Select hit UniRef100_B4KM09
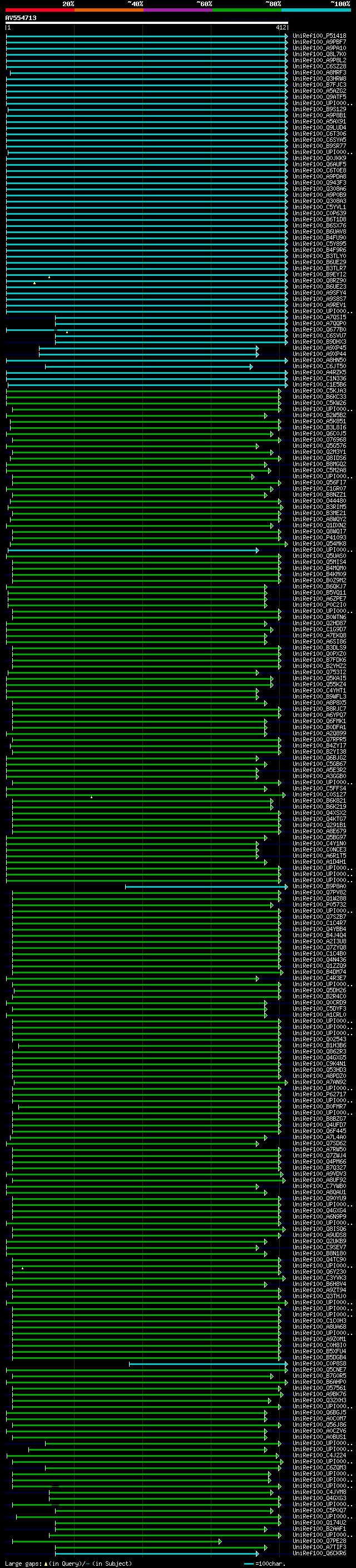 [x=319, y=574]
